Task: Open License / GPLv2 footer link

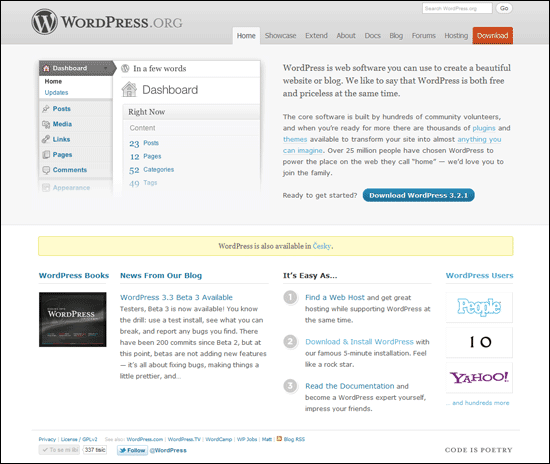Action: click(x=79, y=439)
